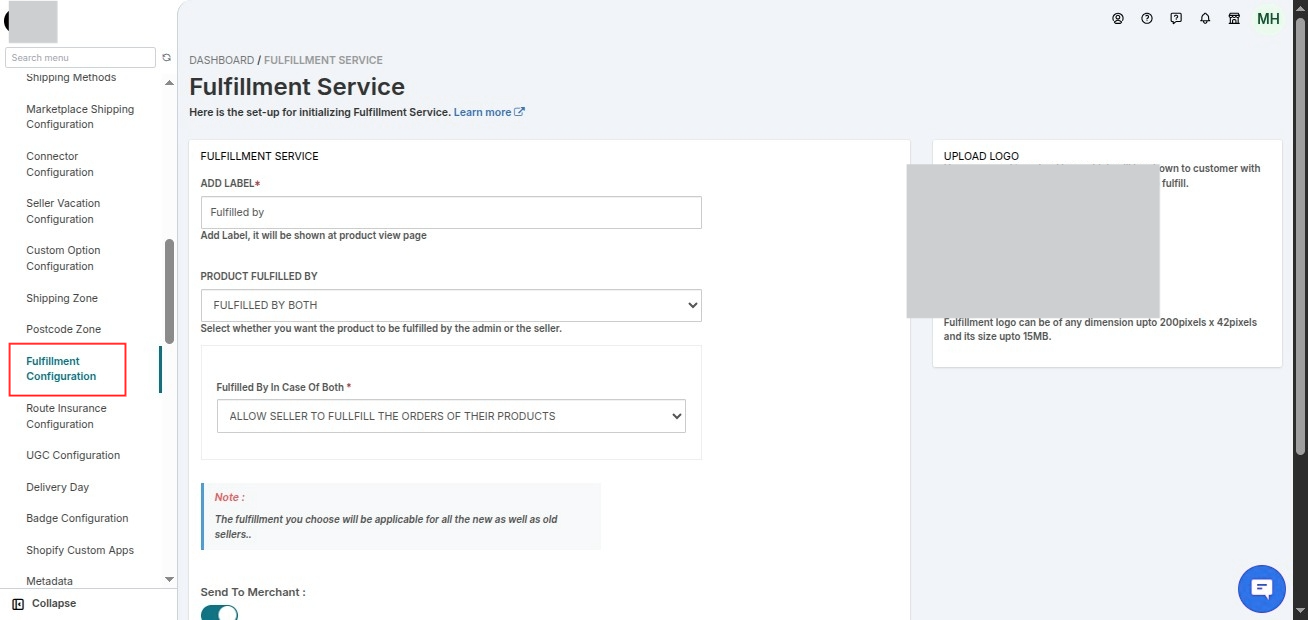Open Route Insurance Configuration menu item
Screen dimensions: 1308x620
tap(66, 416)
